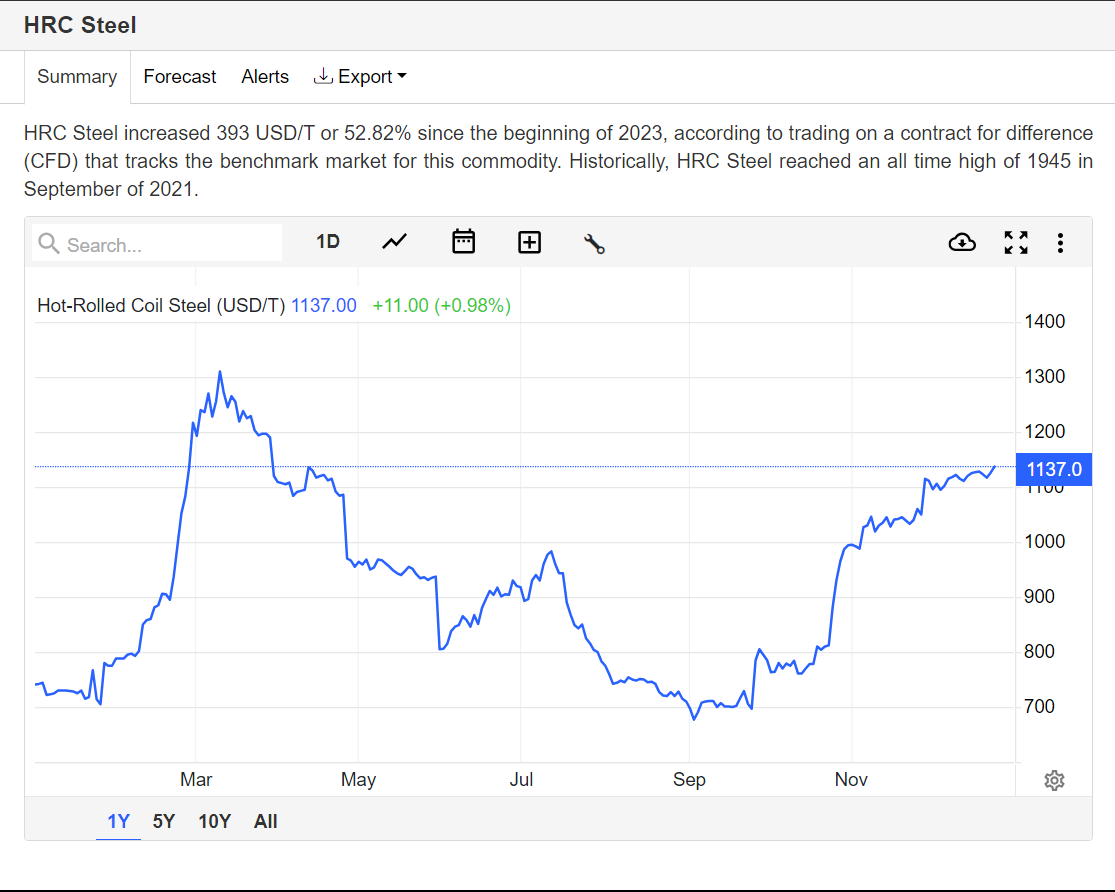
Task: Click the Hot-Rolled Coil Steel series label
Action: 161,306
